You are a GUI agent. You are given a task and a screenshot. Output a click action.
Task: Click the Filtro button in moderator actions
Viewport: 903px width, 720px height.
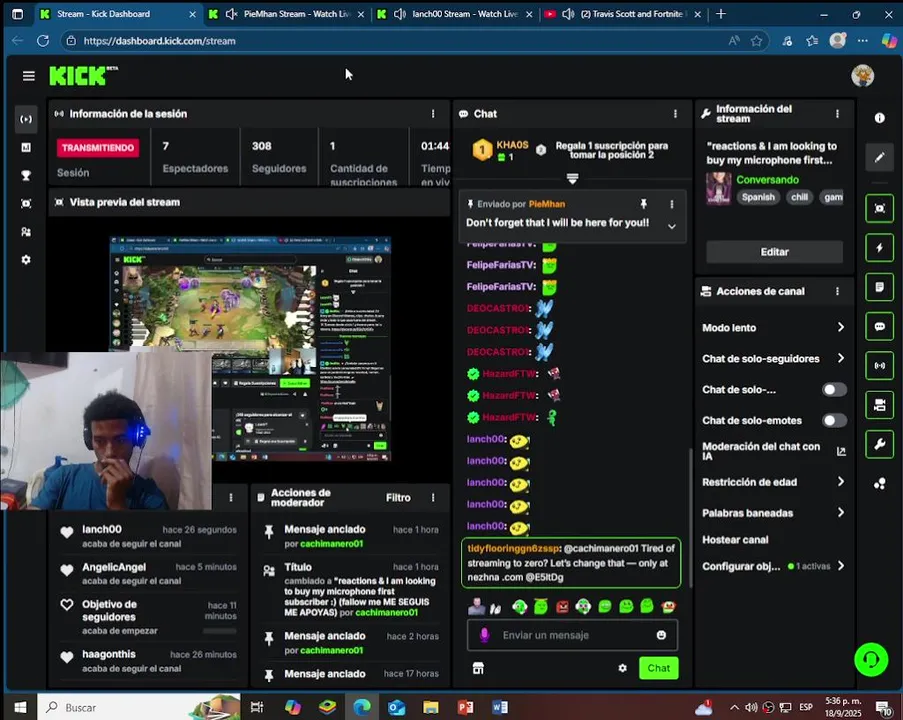point(398,498)
